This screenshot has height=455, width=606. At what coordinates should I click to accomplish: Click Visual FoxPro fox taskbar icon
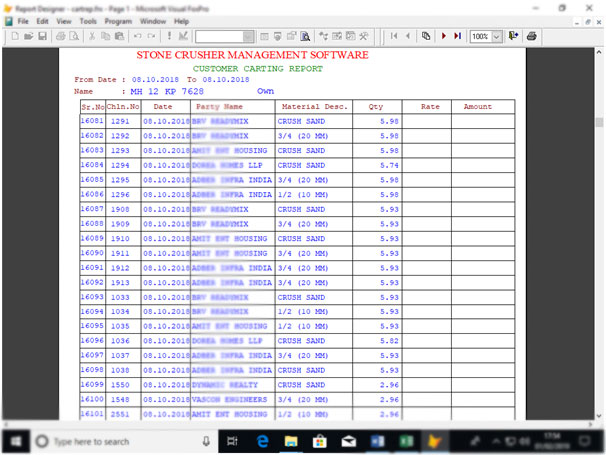pos(434,441)
